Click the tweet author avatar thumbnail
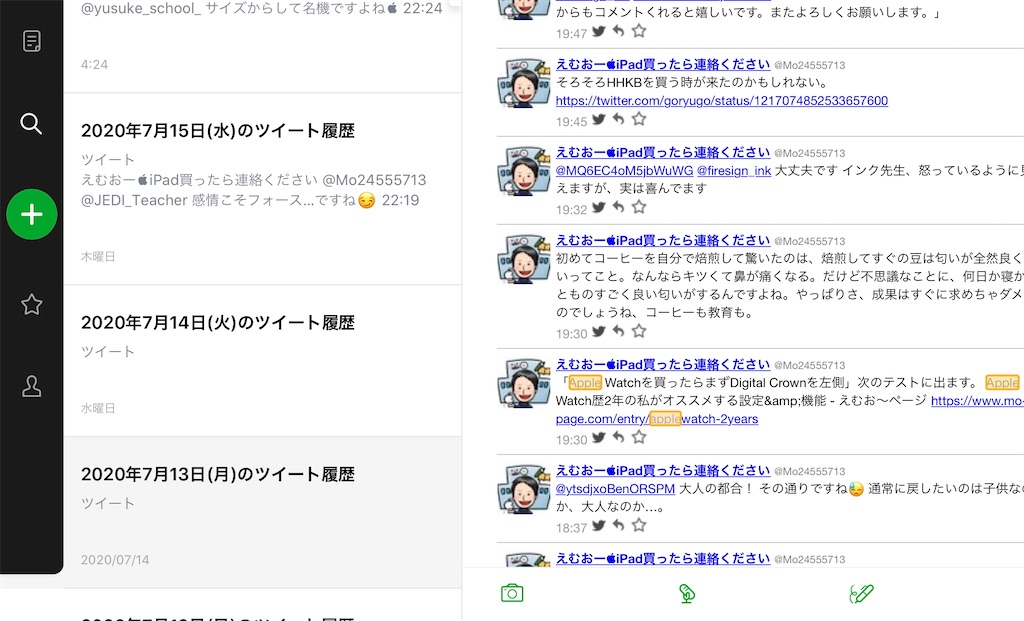The height and width of the screenshot is (621, 1024). coord(524,85)
